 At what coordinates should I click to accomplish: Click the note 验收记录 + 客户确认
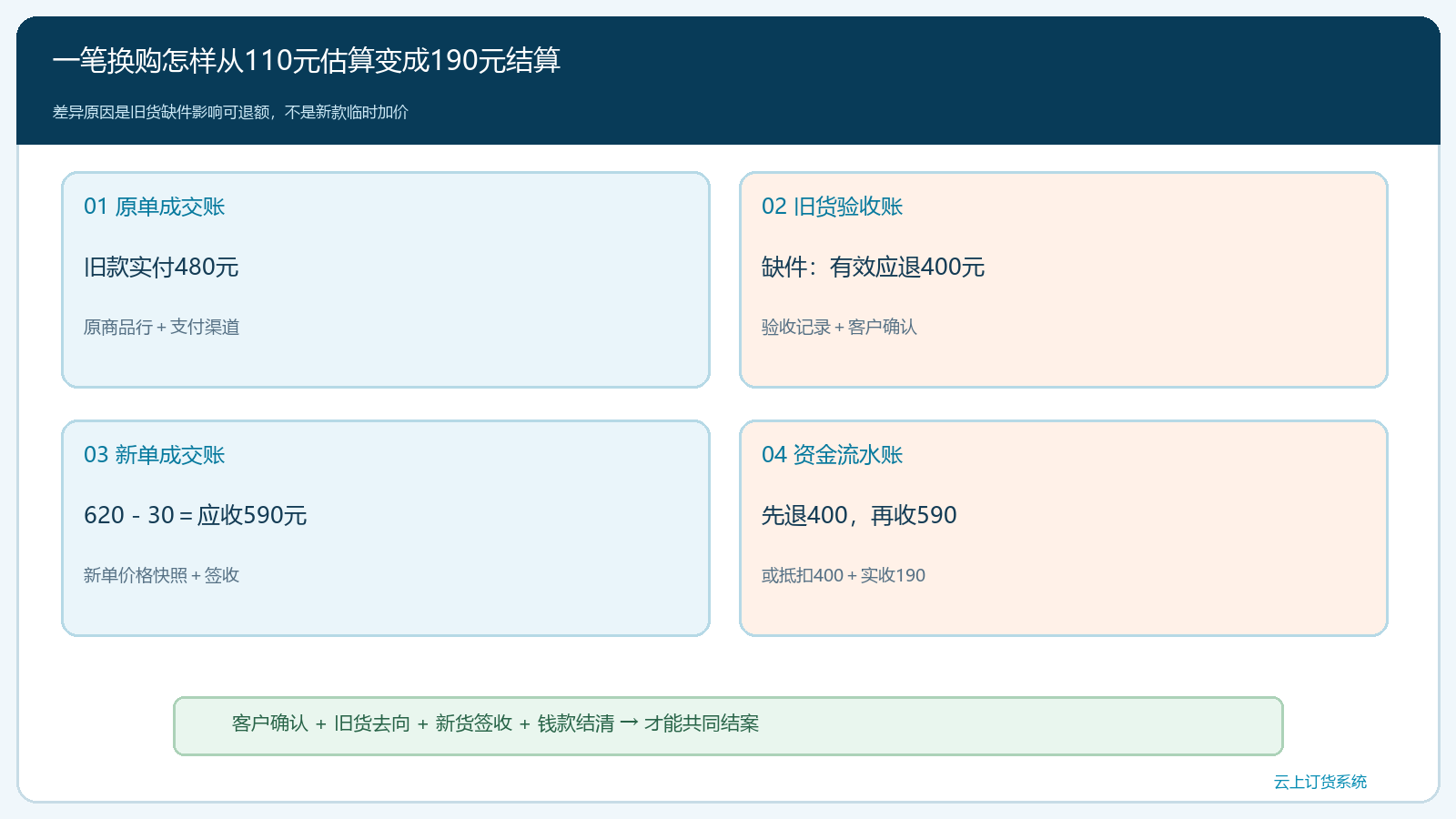[839, 327]
